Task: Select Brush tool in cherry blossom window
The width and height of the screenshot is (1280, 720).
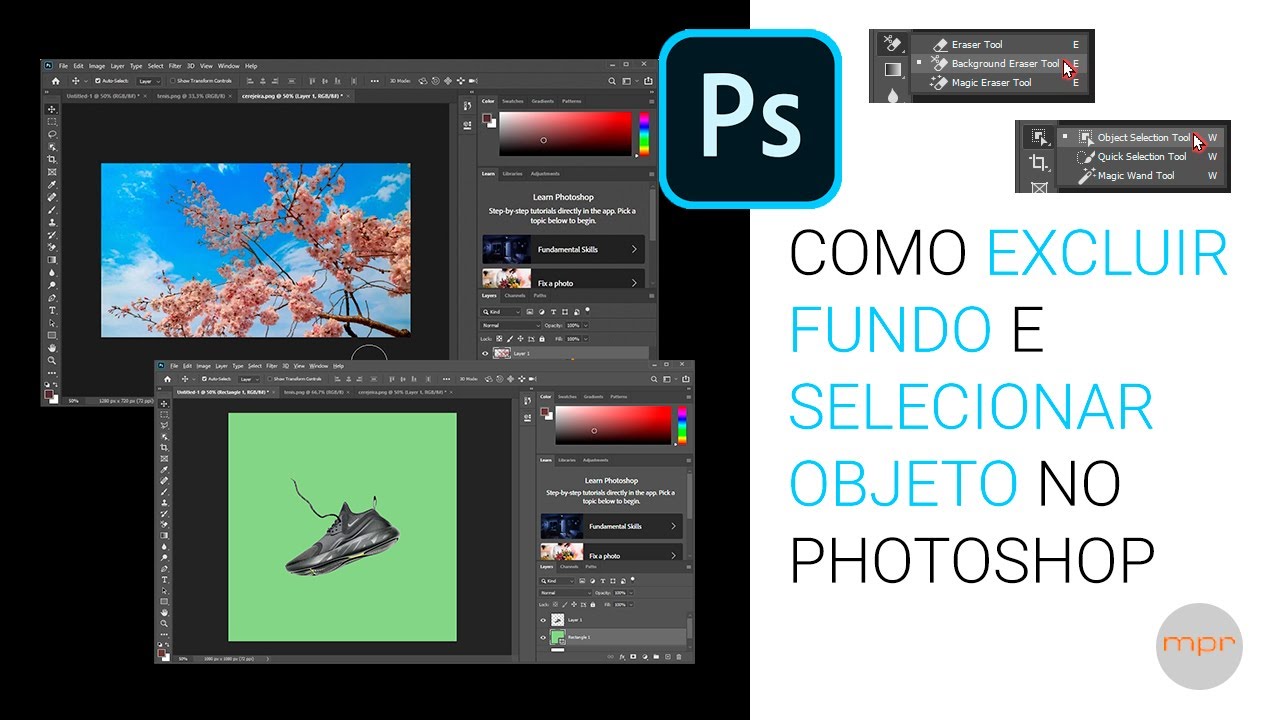Action: tap(52, 210)
